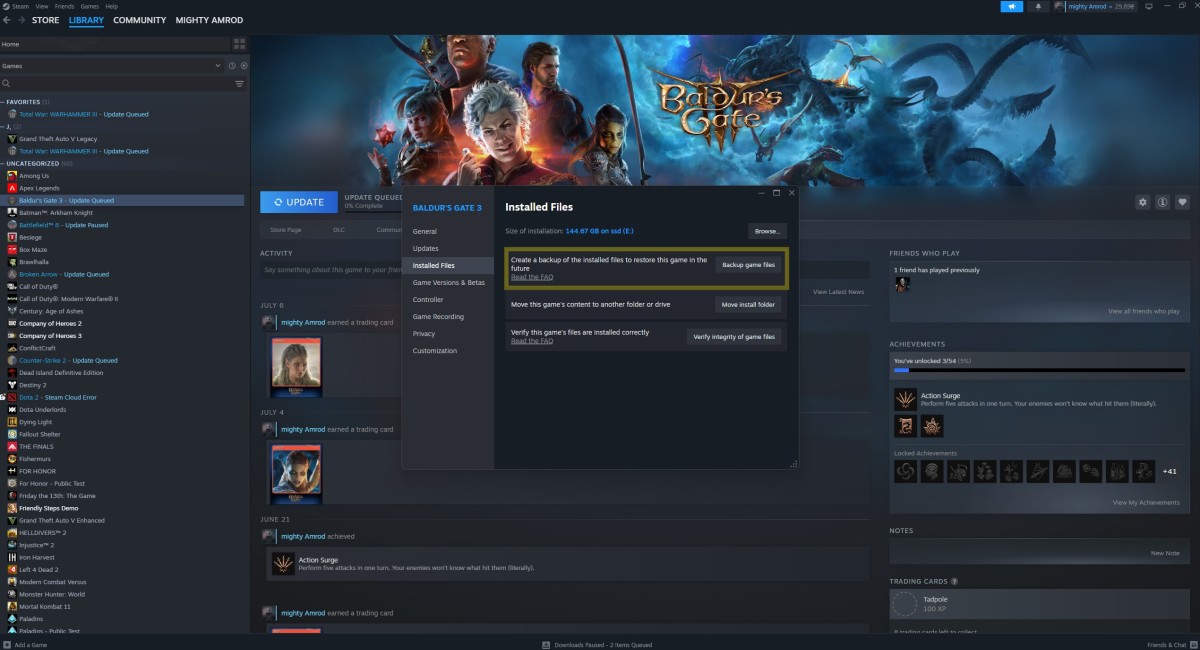Viewport: 1200px width, 650px height.
Task: Click the Trading Cards help question mark
Action: click(955, 581)
